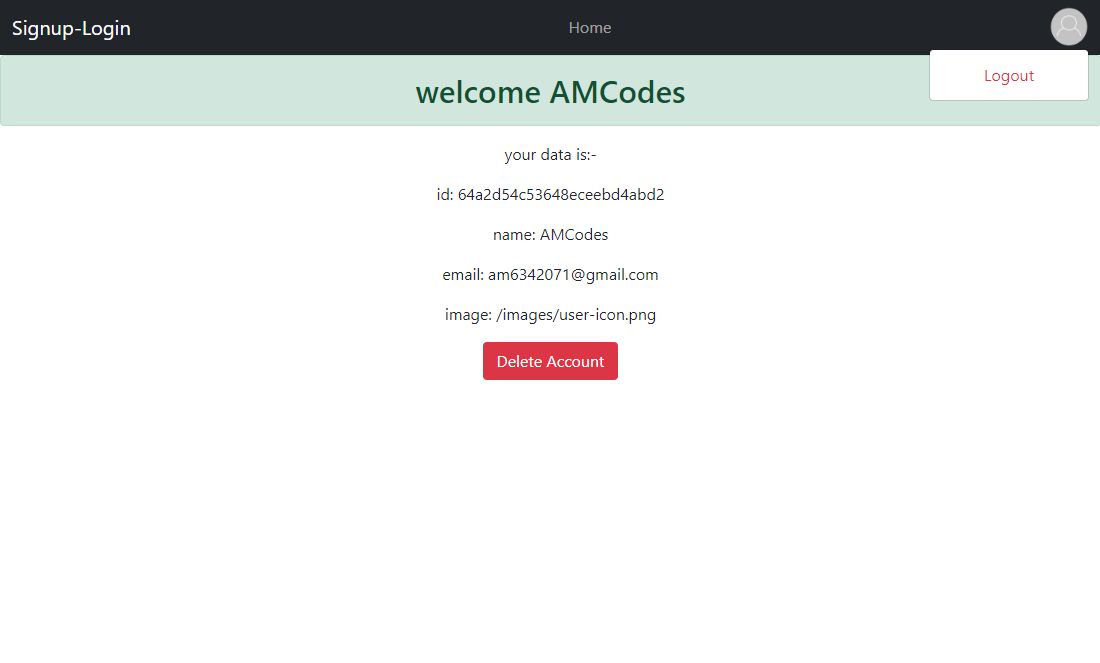Click the email address am6342071@gmail.com
The height and width of the screenshot is (663, 1100).
(573, 275)
